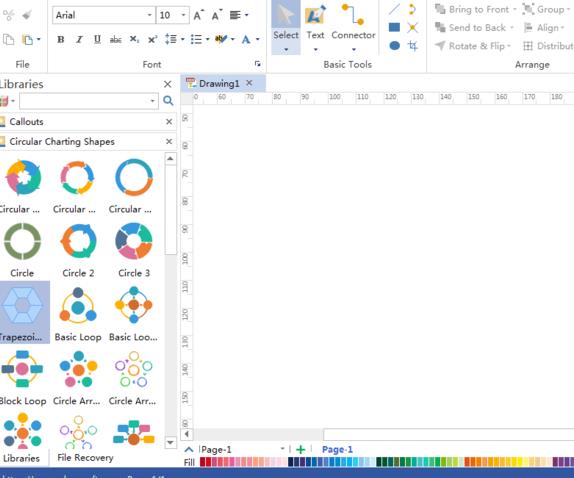Image resolution: width=574 pixels, height=478 pixels.
Task: Click the library search magnifier icon
Action: 168,101
